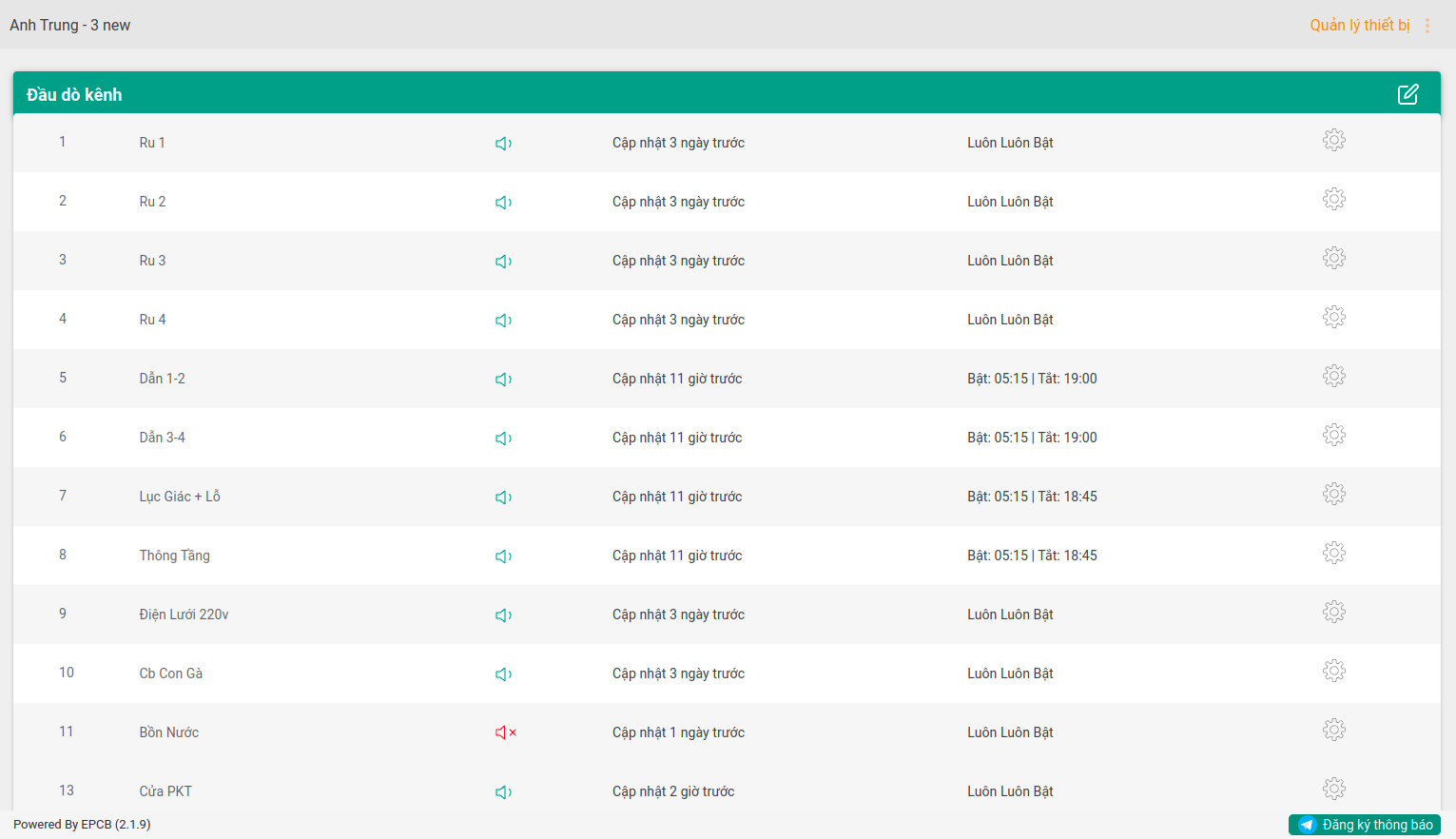Click the Anh Trung - 3 new title
This screenshot has height=839, width=1456.
(x=70, y=26)
